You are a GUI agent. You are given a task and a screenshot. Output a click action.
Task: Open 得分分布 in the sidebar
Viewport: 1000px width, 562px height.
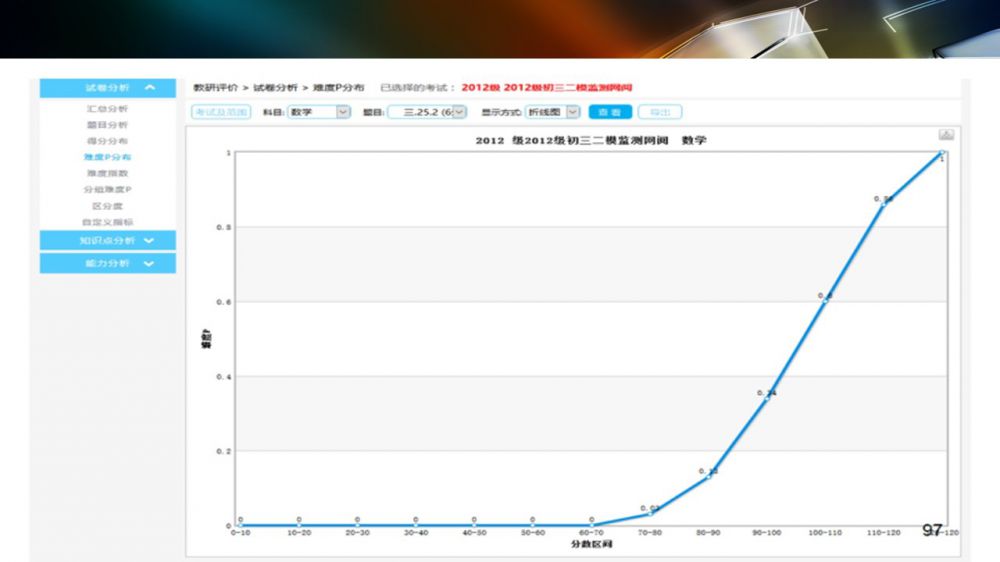[x=107, y=141]
